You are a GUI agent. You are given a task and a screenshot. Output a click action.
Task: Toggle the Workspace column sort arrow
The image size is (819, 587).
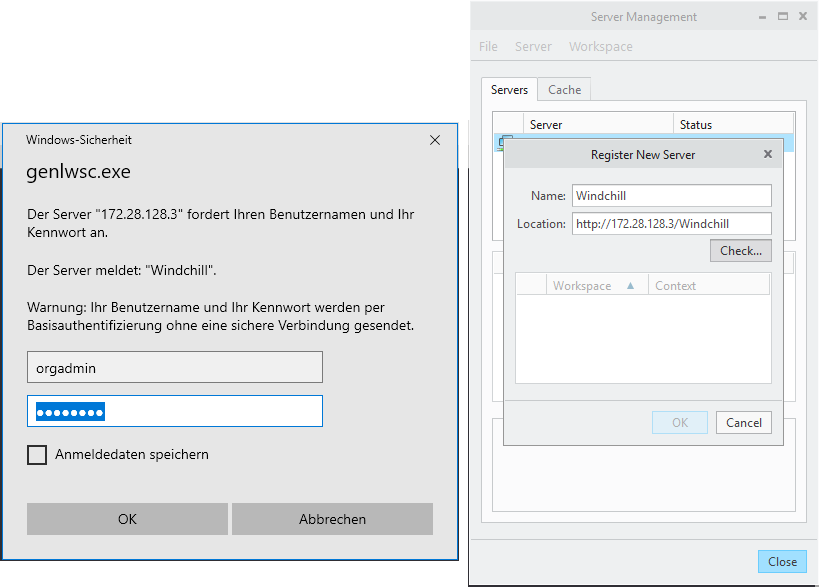point(630,286)
